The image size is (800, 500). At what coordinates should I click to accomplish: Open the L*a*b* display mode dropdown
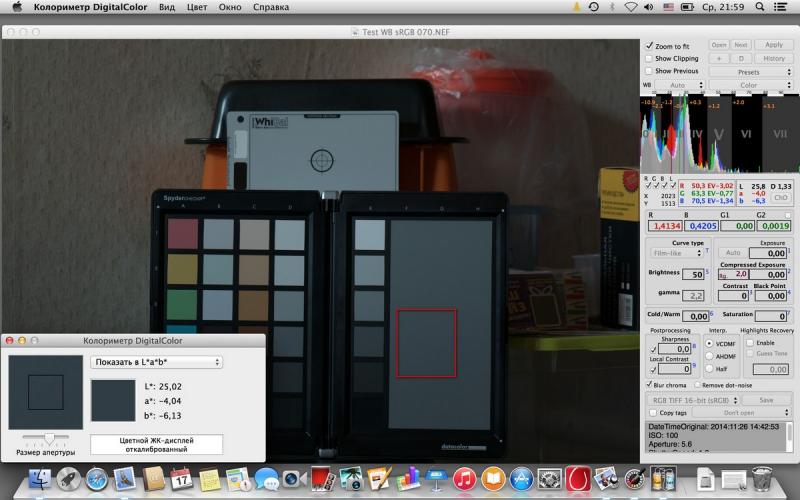coord(156,362)
